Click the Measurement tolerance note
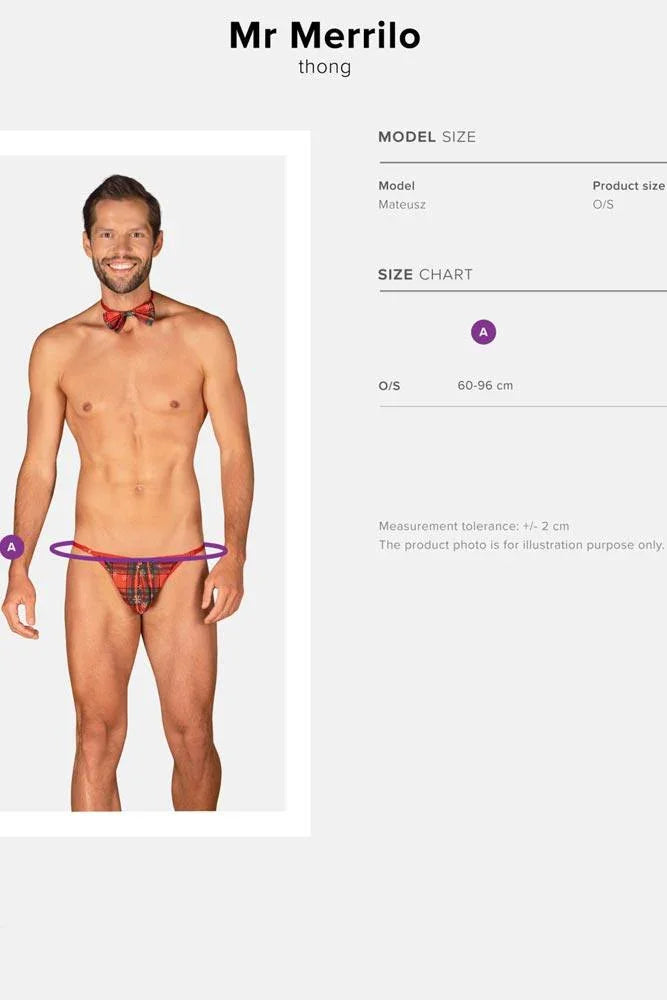667x1000 pixels. click(x=474, y=526)
